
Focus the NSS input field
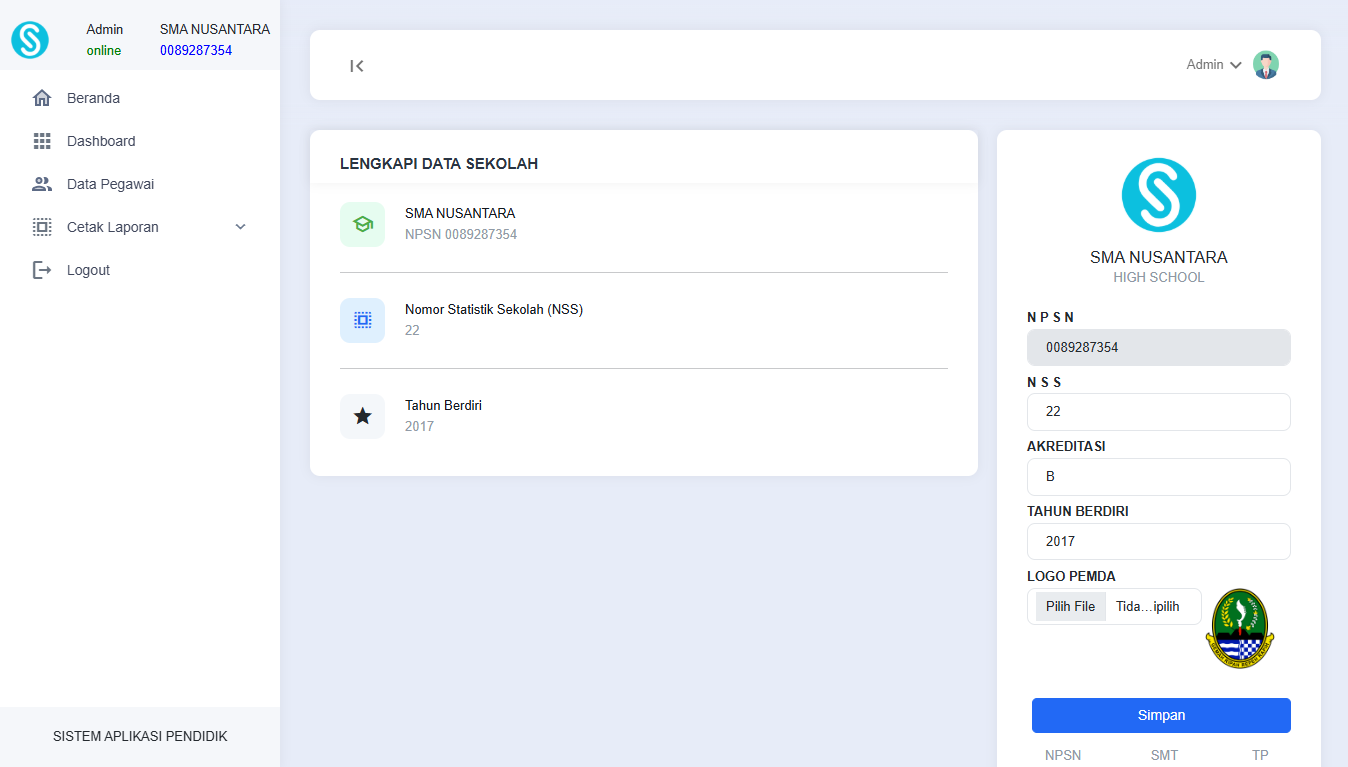tap(1158, 412)
